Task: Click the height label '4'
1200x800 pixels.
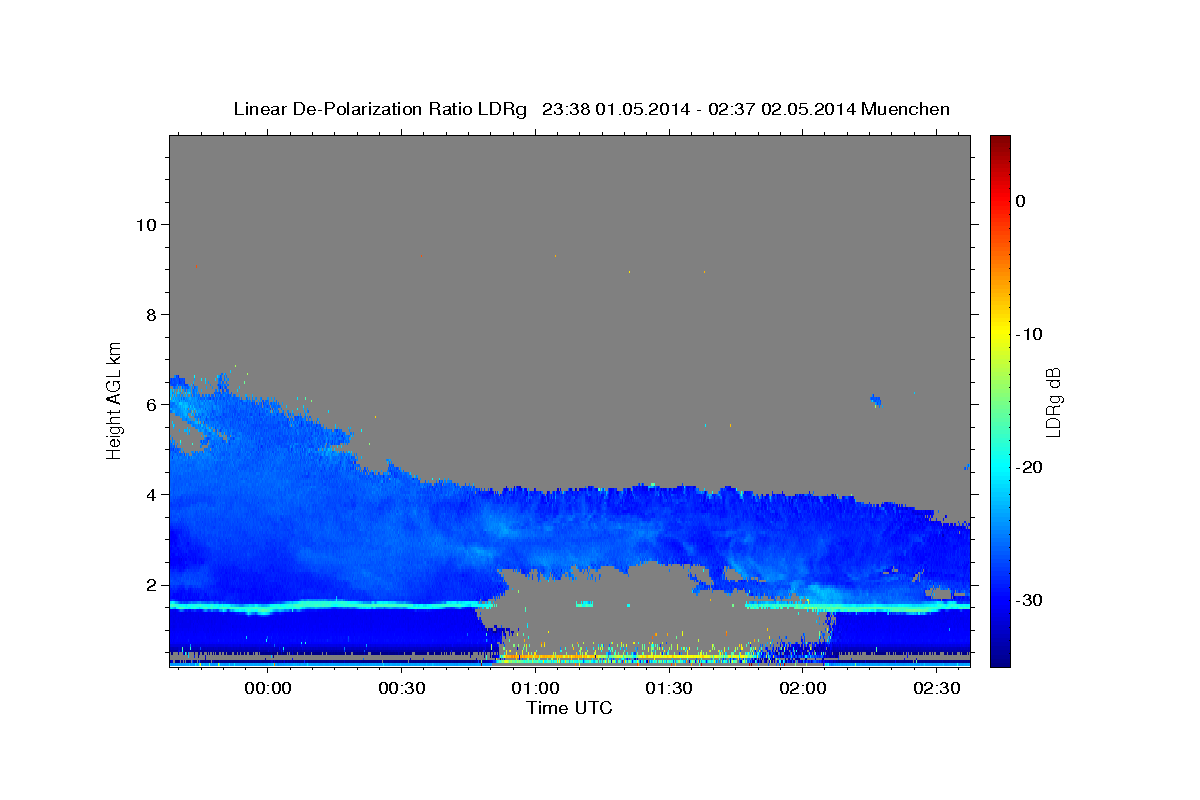Action: click(x=149, y=495)
